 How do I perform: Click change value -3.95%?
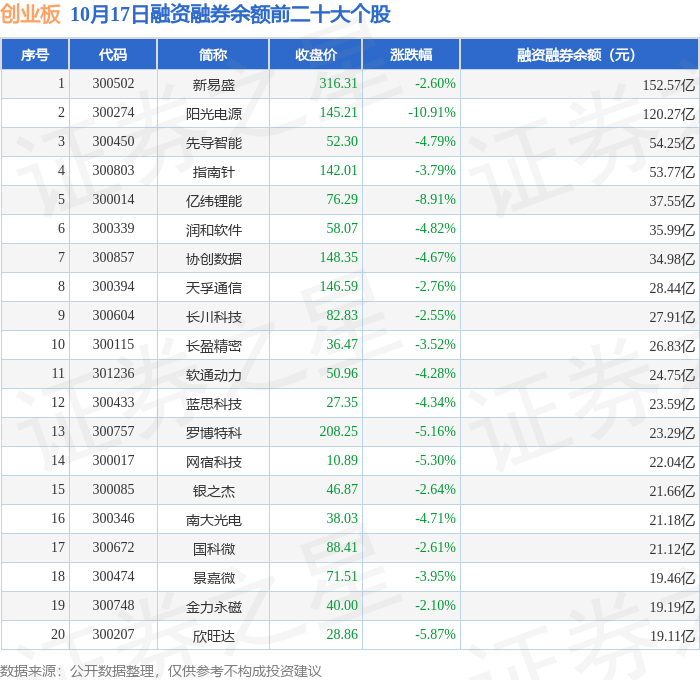click(x=435, y=576)
